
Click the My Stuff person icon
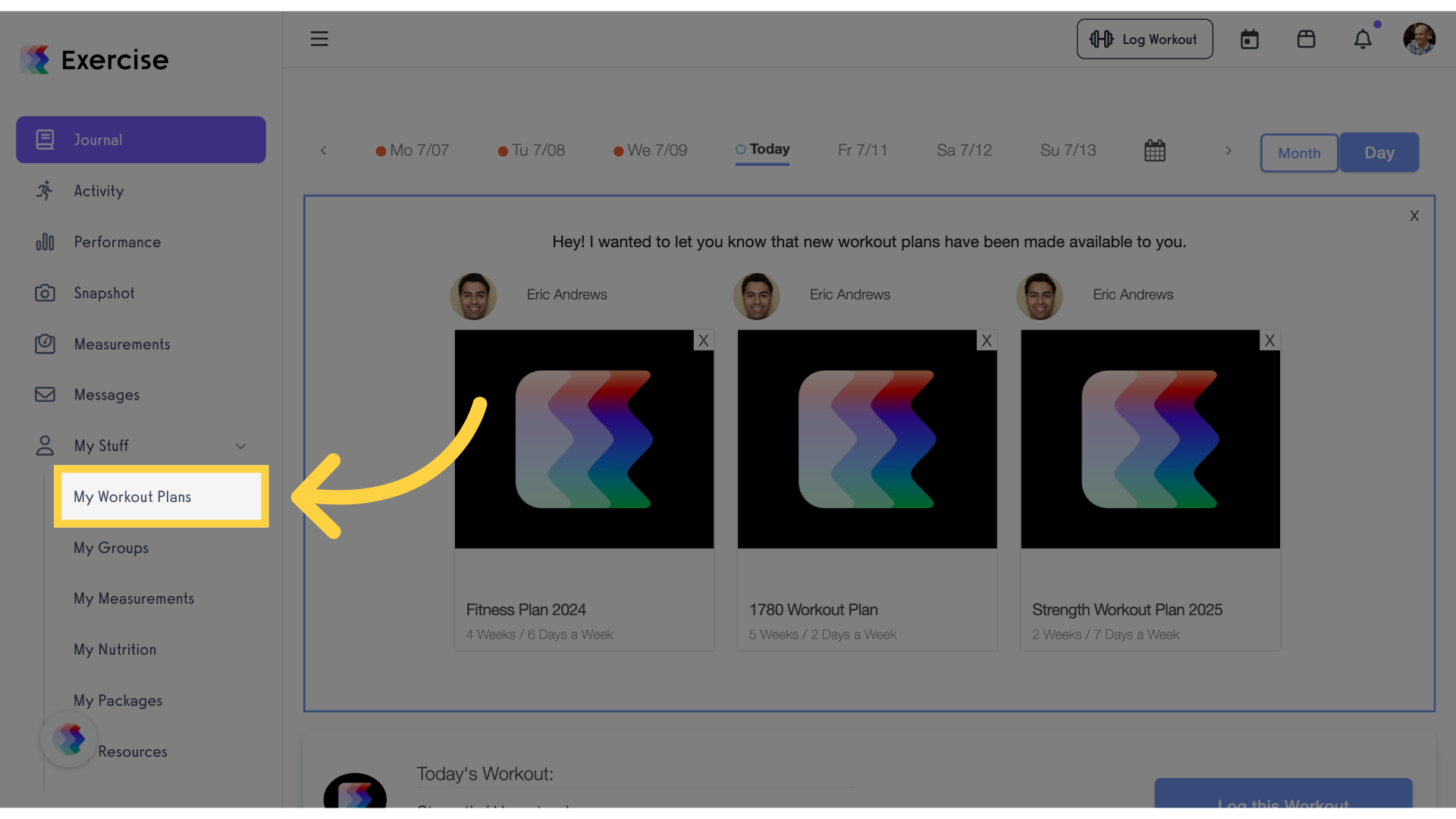click(x=45, y=445)
